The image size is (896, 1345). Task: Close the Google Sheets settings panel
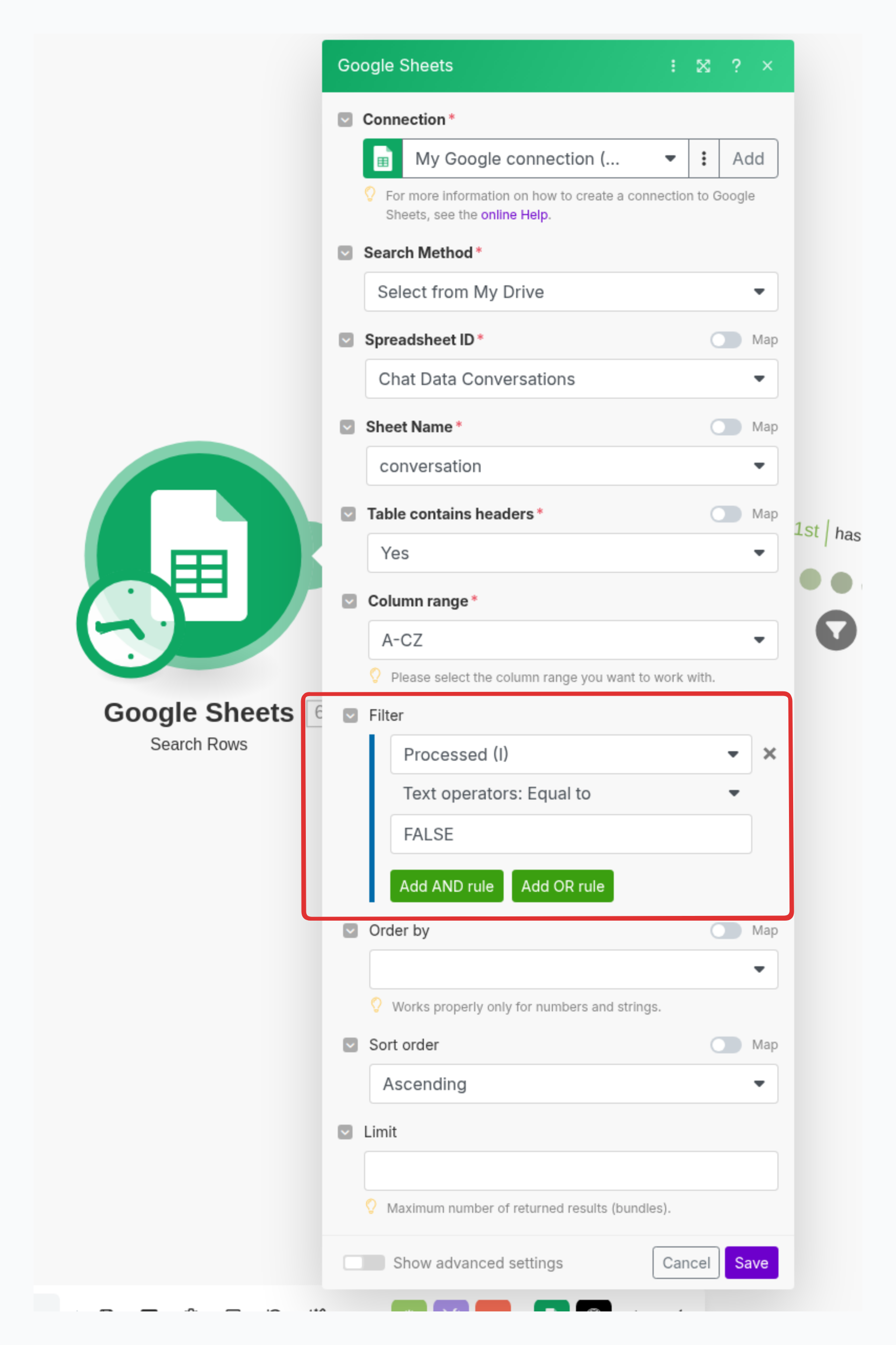point(767,66)
